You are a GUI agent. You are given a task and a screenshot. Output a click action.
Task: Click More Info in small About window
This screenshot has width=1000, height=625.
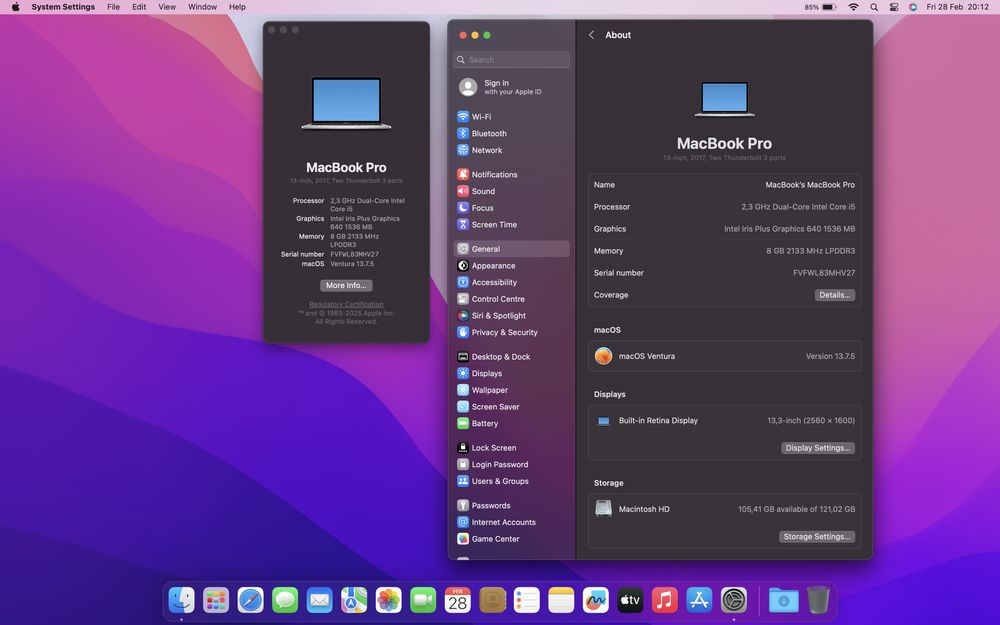point(346,285)
